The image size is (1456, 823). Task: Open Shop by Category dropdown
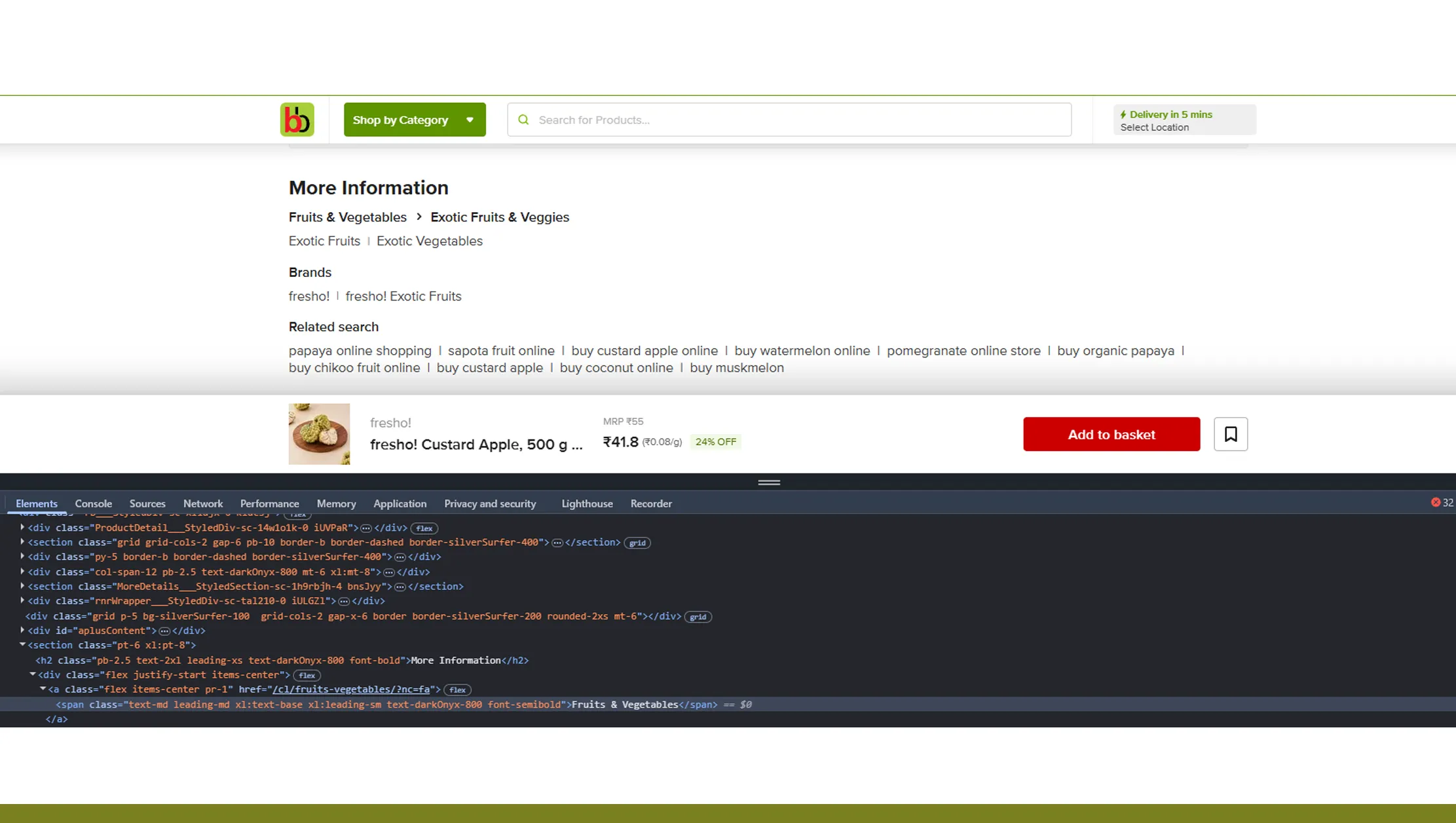(x=414, y=120)
